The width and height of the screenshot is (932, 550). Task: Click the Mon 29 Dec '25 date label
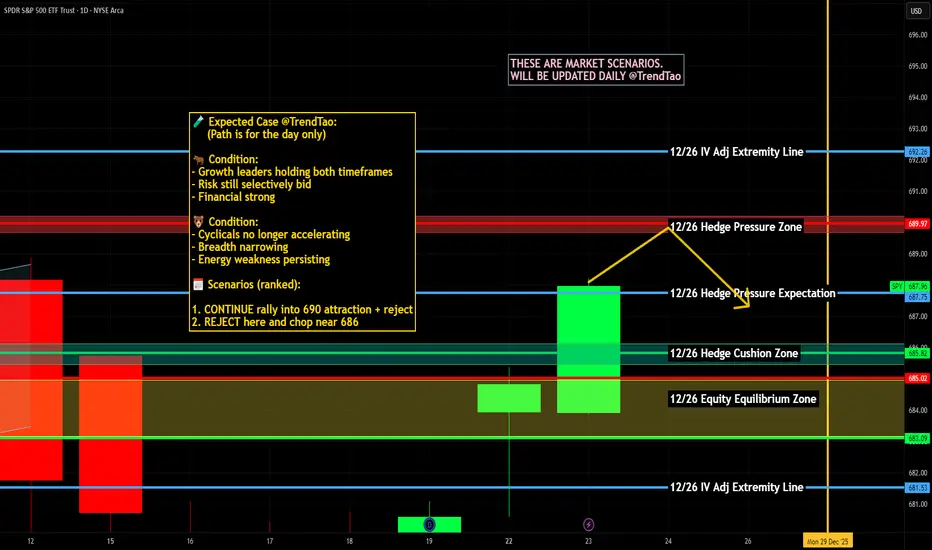point(827,541)
